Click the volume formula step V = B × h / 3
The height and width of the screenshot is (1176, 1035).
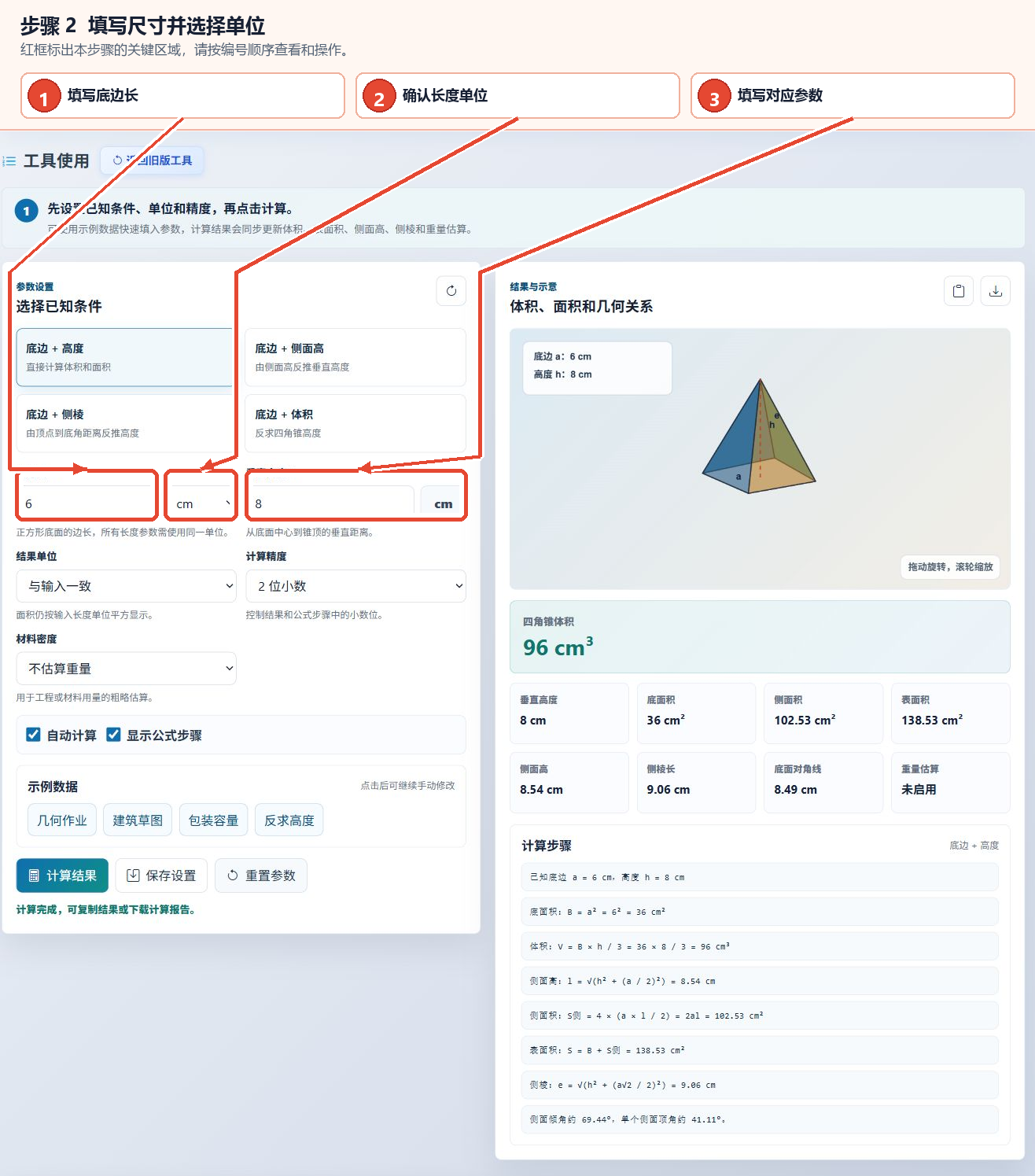(760, 946)
